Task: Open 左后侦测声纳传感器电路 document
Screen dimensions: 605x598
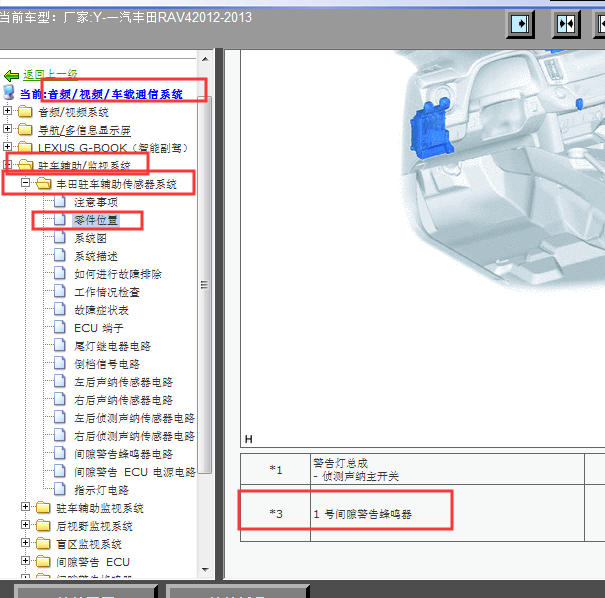Action: pos(135,418)
